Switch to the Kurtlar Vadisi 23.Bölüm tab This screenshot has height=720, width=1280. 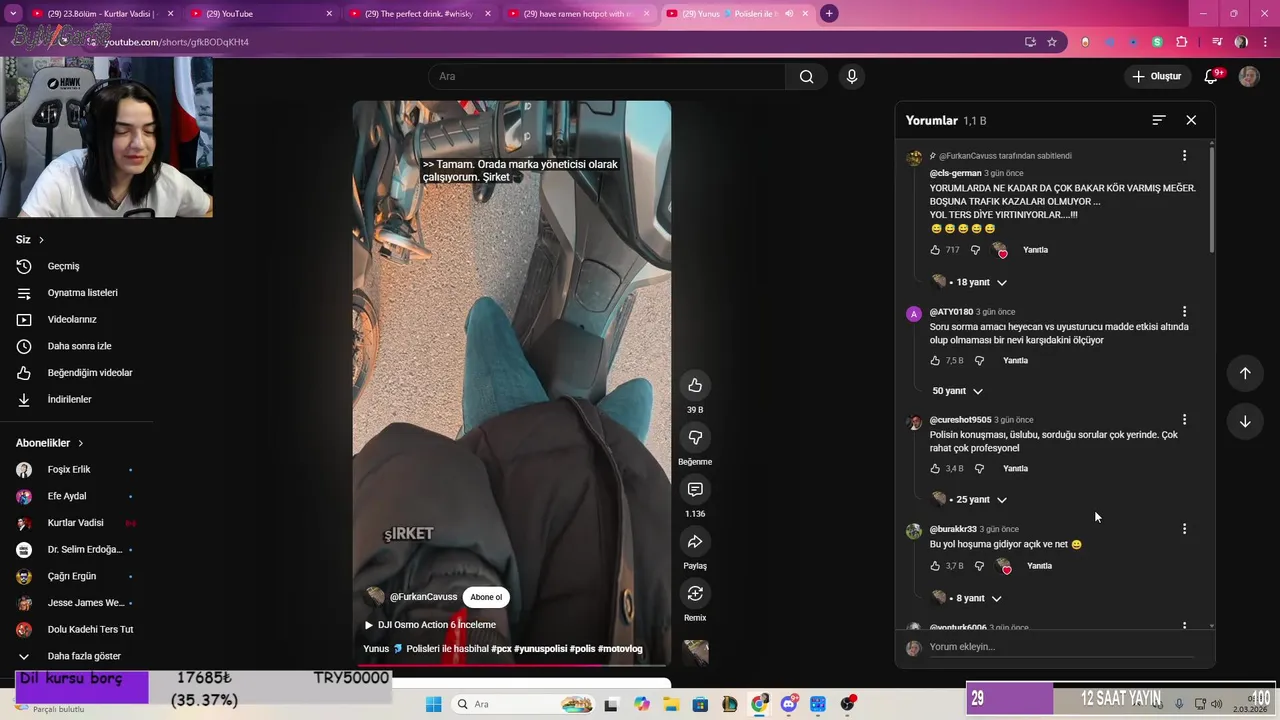pos(101,14)
